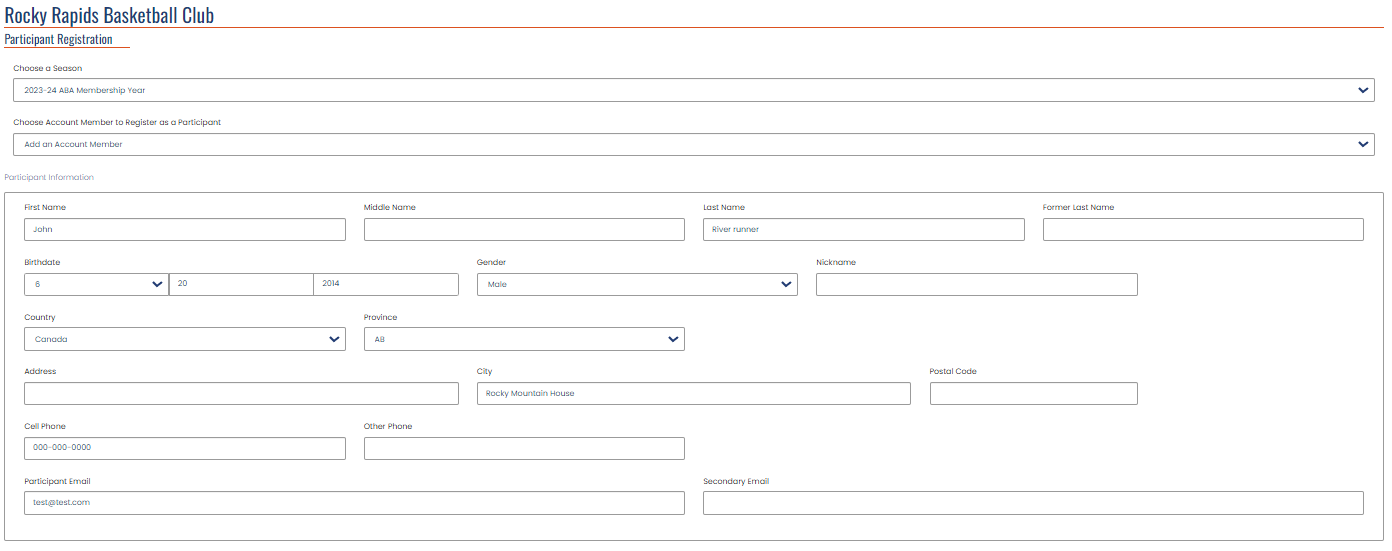The width and height of the screenshot is (1392, 551).
Task: Focus the Nickname input field
Action: click(x=976, y=284)
